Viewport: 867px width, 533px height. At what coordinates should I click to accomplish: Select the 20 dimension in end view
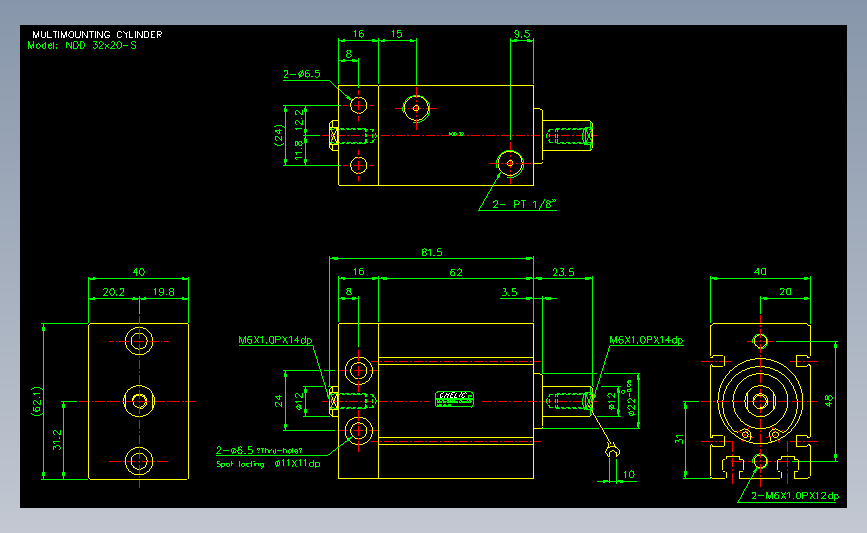coord(785,291)
